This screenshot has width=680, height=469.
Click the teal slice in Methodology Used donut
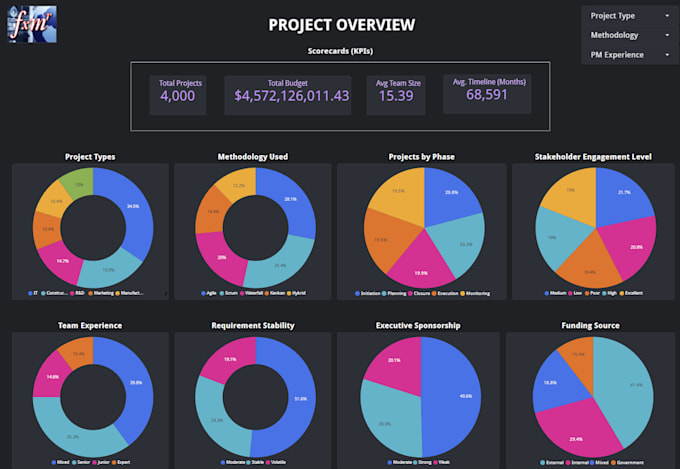(x=280, y=266)
